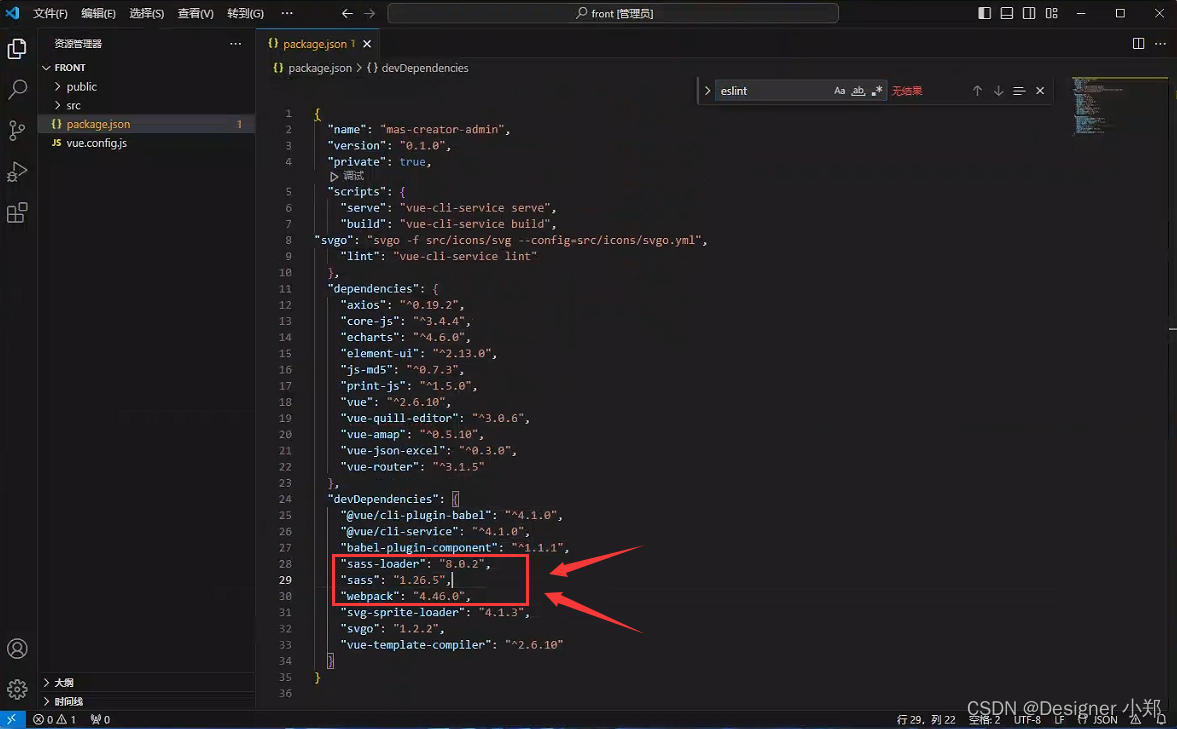Screen dimensions: 1177x729
Task: Enable find in selection
Action: (x=1019, y=91)
